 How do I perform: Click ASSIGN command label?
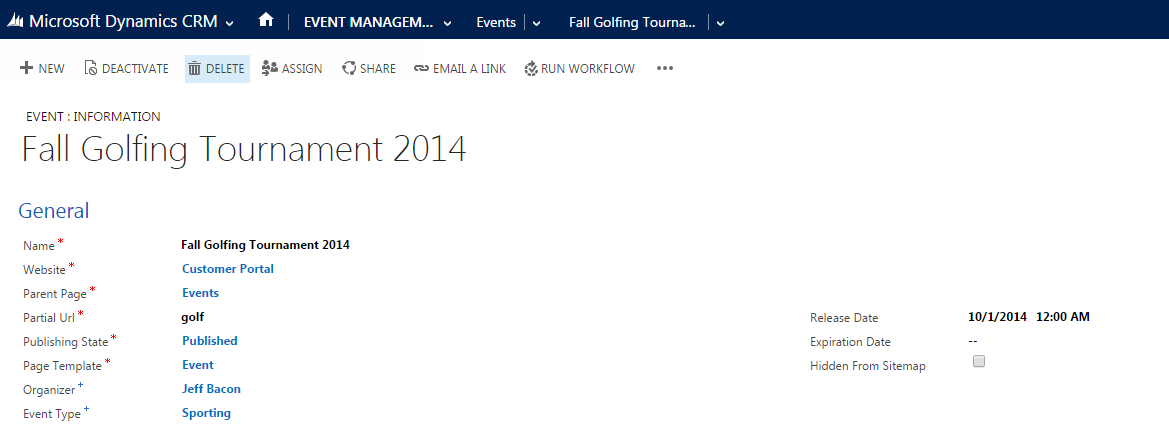coord(302,69)
